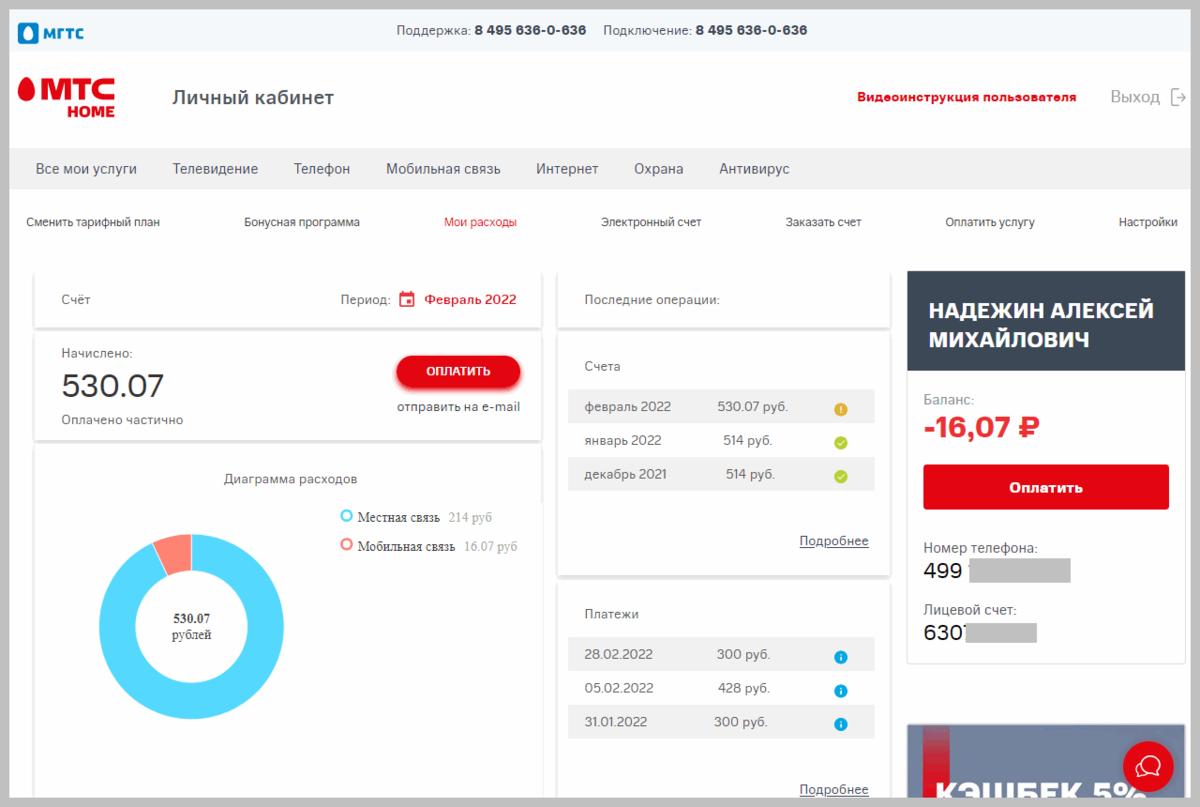Click the info icon for payment 05.02.2022
This screenshot has width=1200, height=807.
click(x=840, y=690)
